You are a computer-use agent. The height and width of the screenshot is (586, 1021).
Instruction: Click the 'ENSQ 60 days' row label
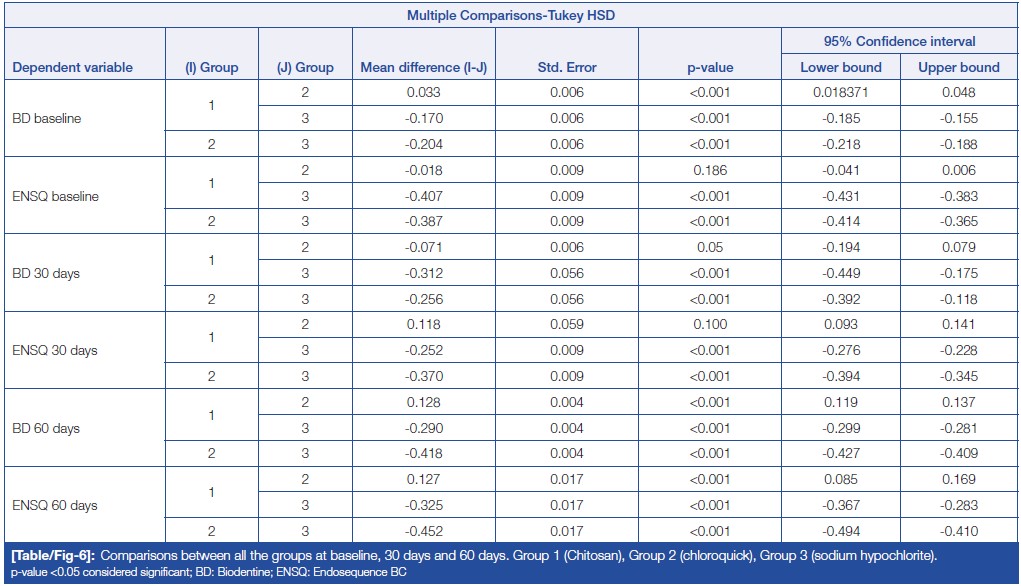click(x=54, y=506)
